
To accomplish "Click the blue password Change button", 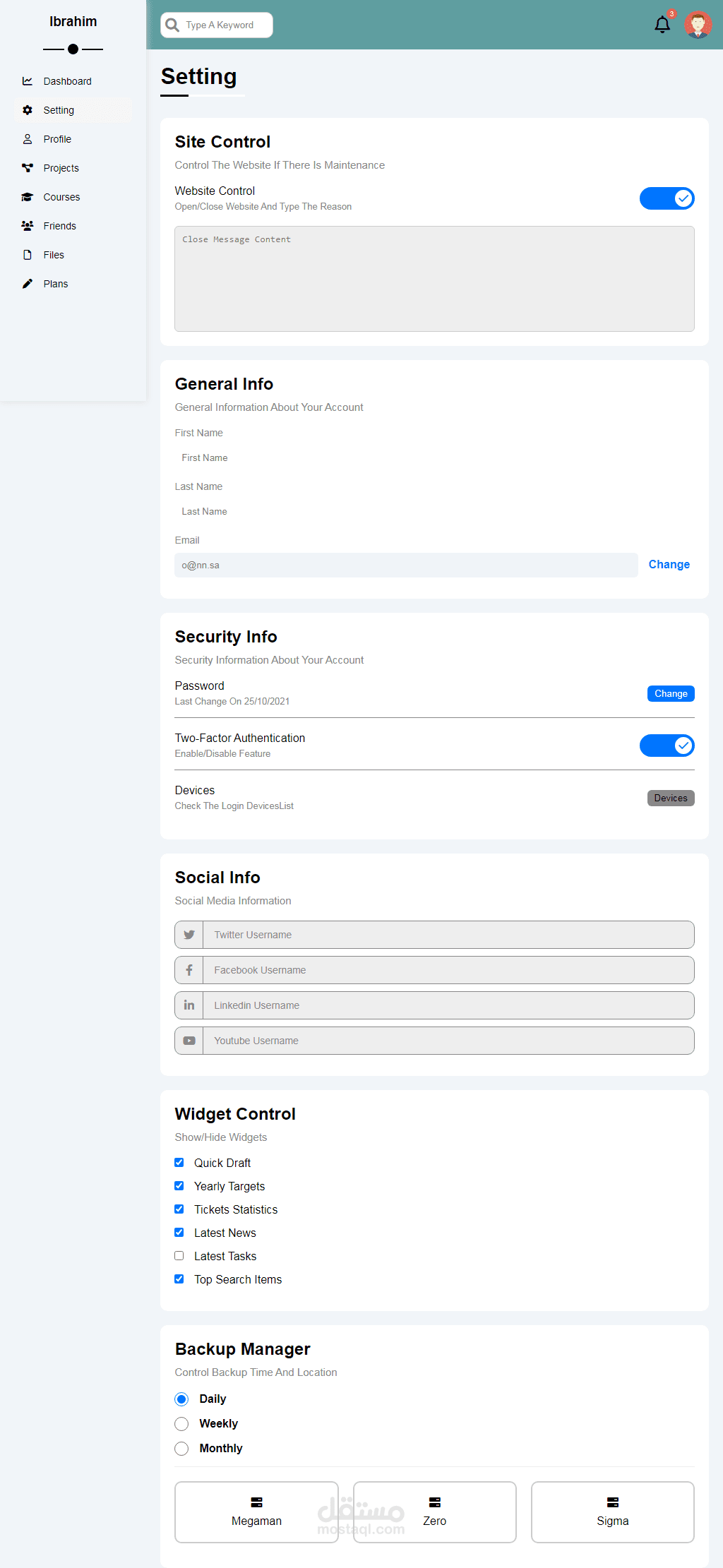I will tap(670, 694).
